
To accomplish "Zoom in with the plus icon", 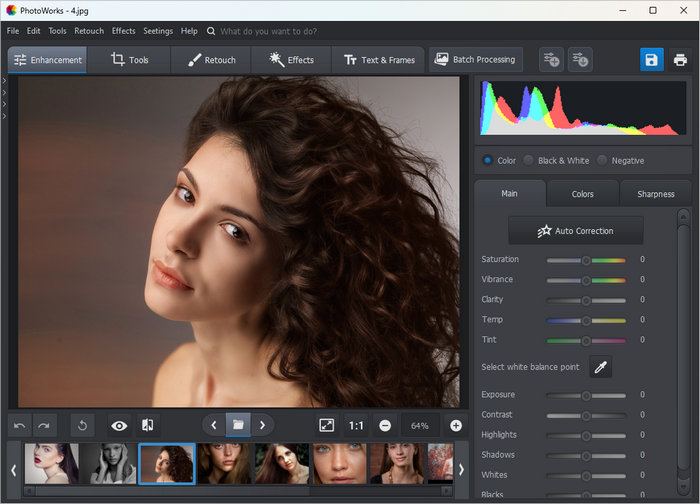I will coord(456,425).
